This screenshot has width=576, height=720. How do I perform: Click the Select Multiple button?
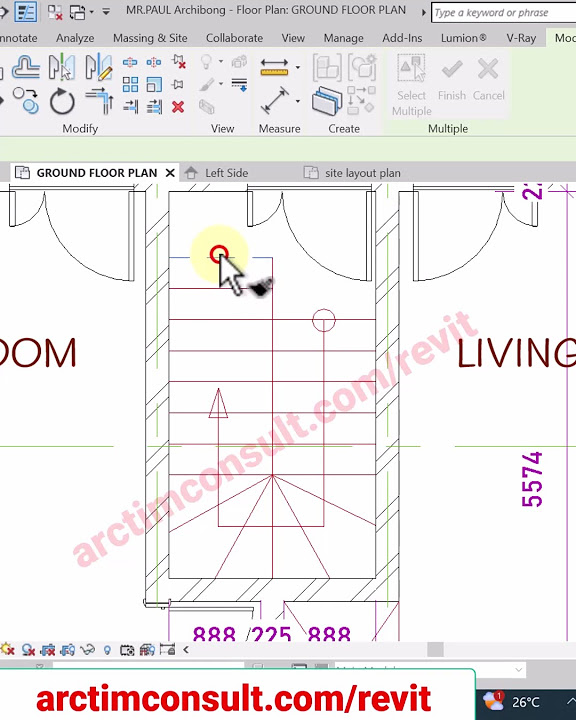(x=412, y=84)
